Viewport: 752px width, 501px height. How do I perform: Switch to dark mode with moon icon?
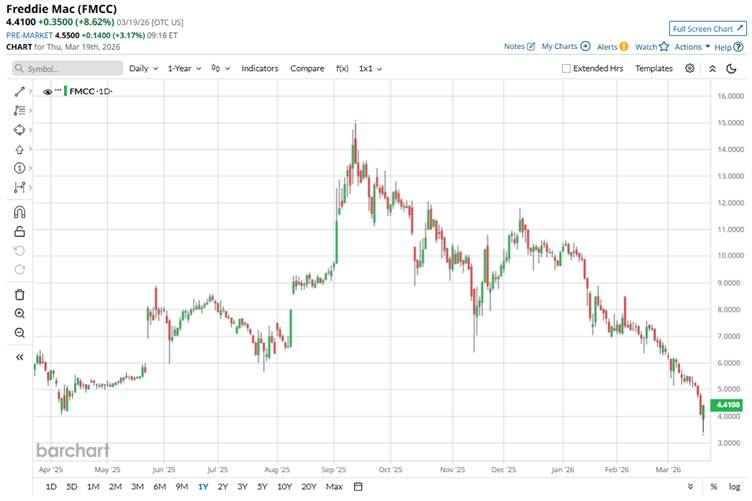pyautogui.click(x=735, y=68)
